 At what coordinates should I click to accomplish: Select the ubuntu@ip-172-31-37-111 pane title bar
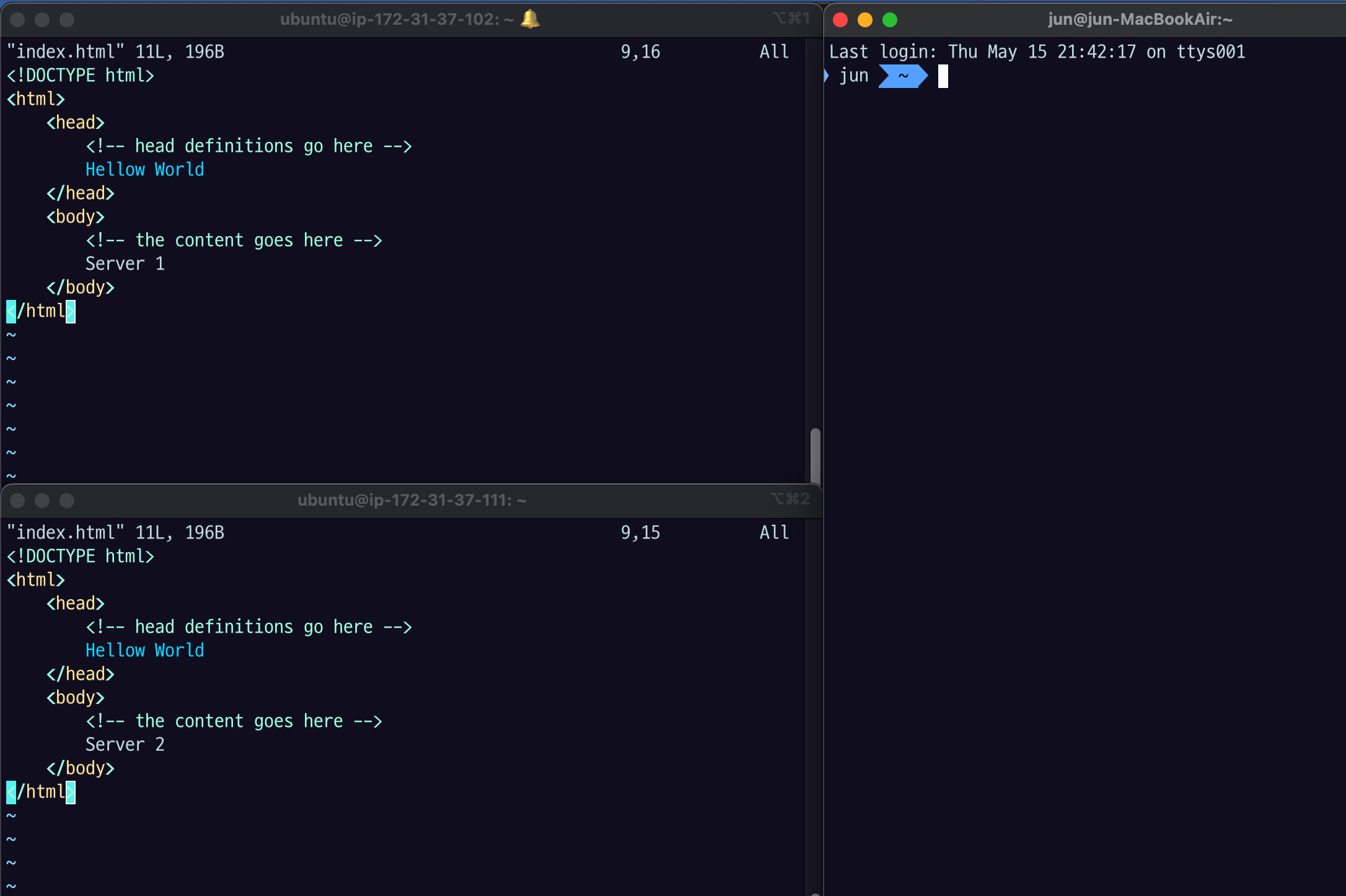[411, 500]
